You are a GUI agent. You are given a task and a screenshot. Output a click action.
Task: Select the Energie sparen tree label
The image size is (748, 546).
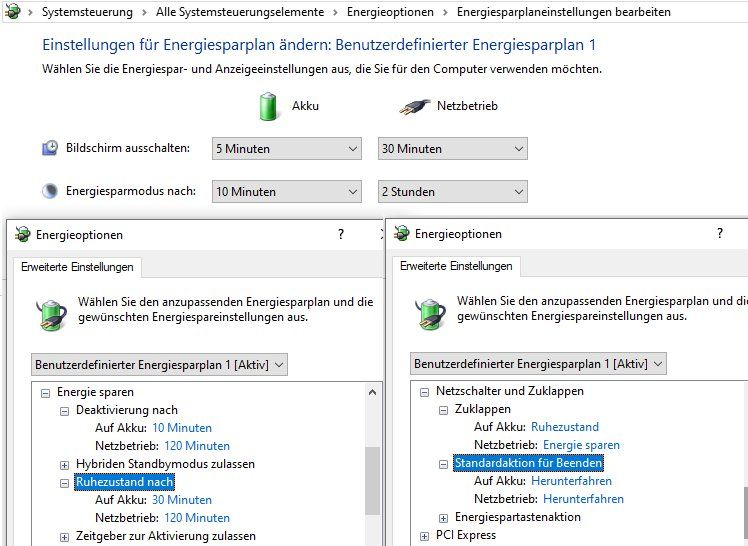[95, 392]
